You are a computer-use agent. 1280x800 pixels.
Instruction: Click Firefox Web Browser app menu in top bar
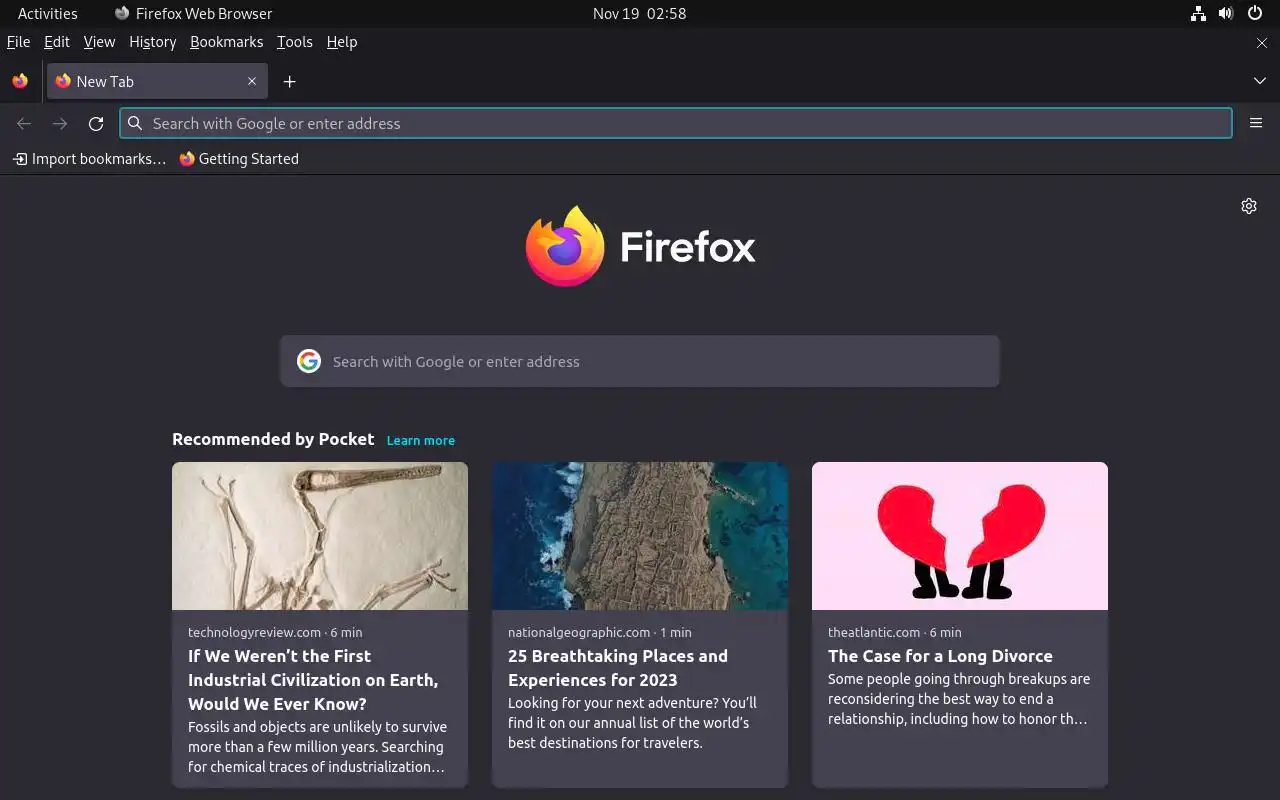(193, 14)
